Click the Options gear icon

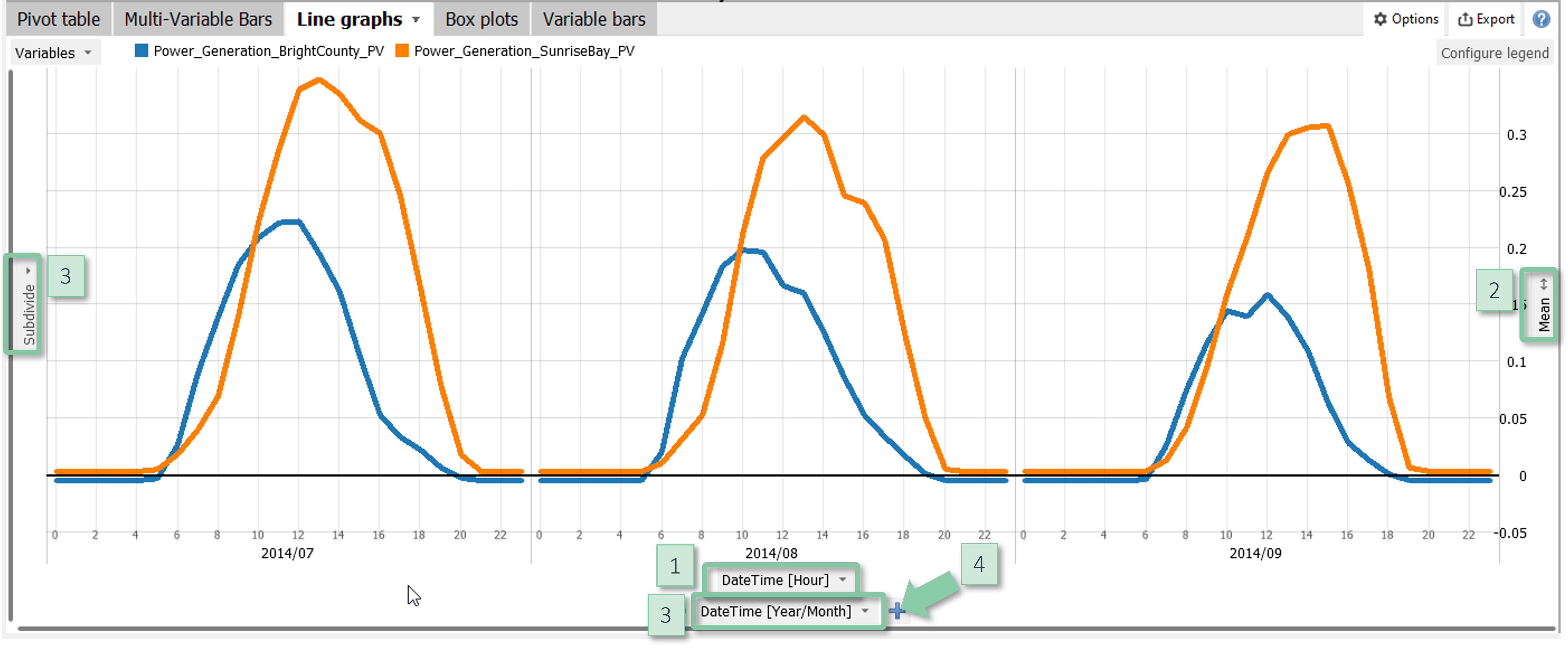1380,19
